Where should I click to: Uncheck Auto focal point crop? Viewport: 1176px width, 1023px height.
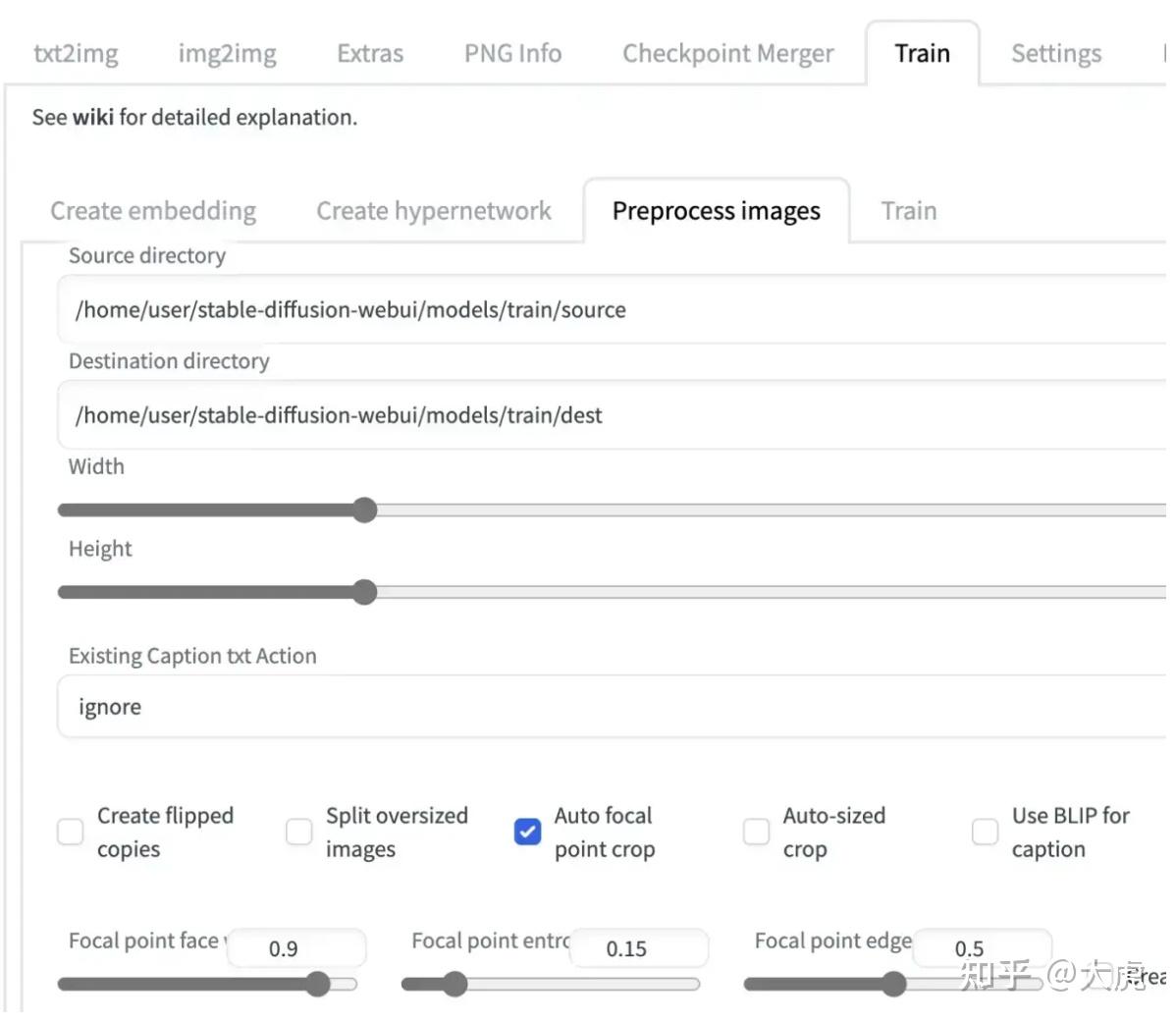coord(527,832)
